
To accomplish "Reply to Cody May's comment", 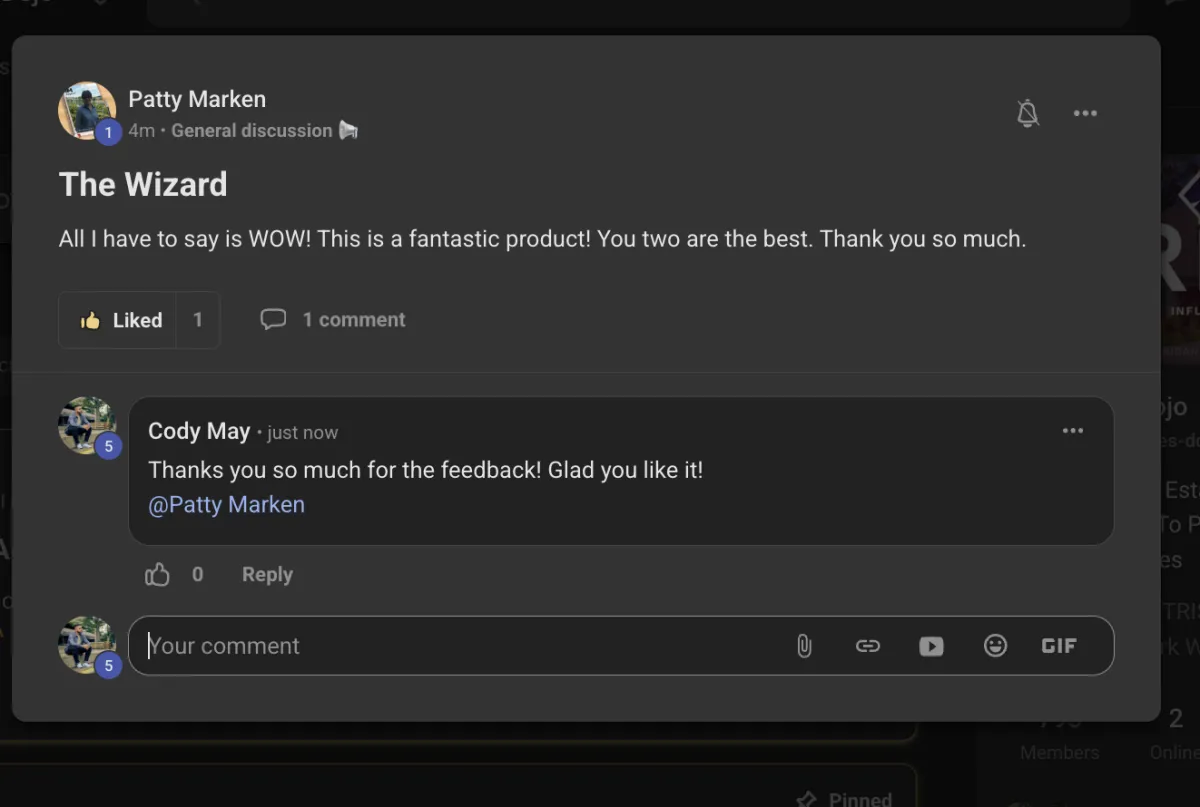I will [267, 575].
